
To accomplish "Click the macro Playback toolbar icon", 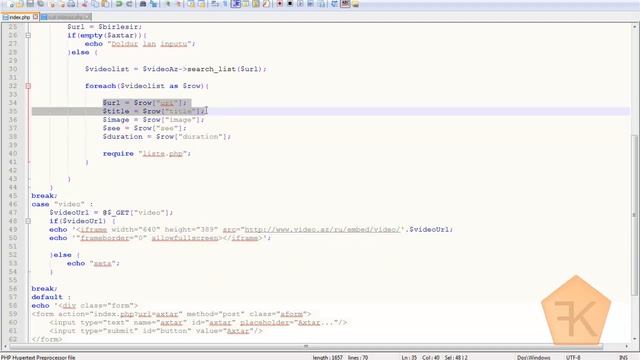I will tap(300, 4).
